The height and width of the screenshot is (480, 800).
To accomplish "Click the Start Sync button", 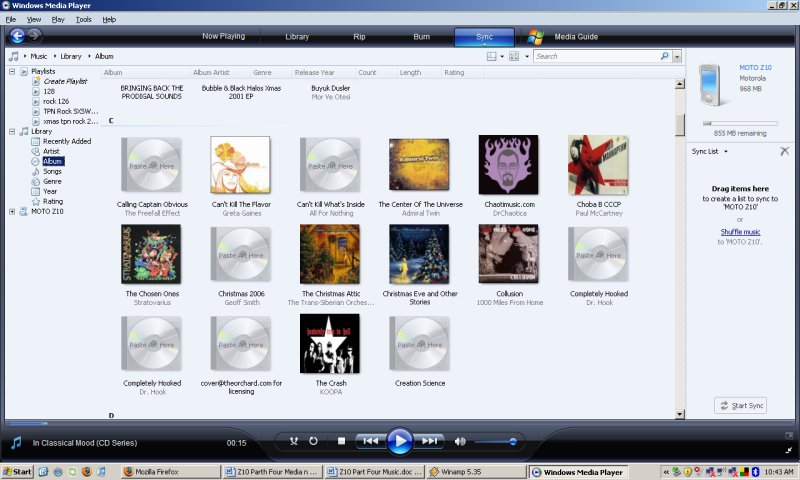I will pos(740,406).
